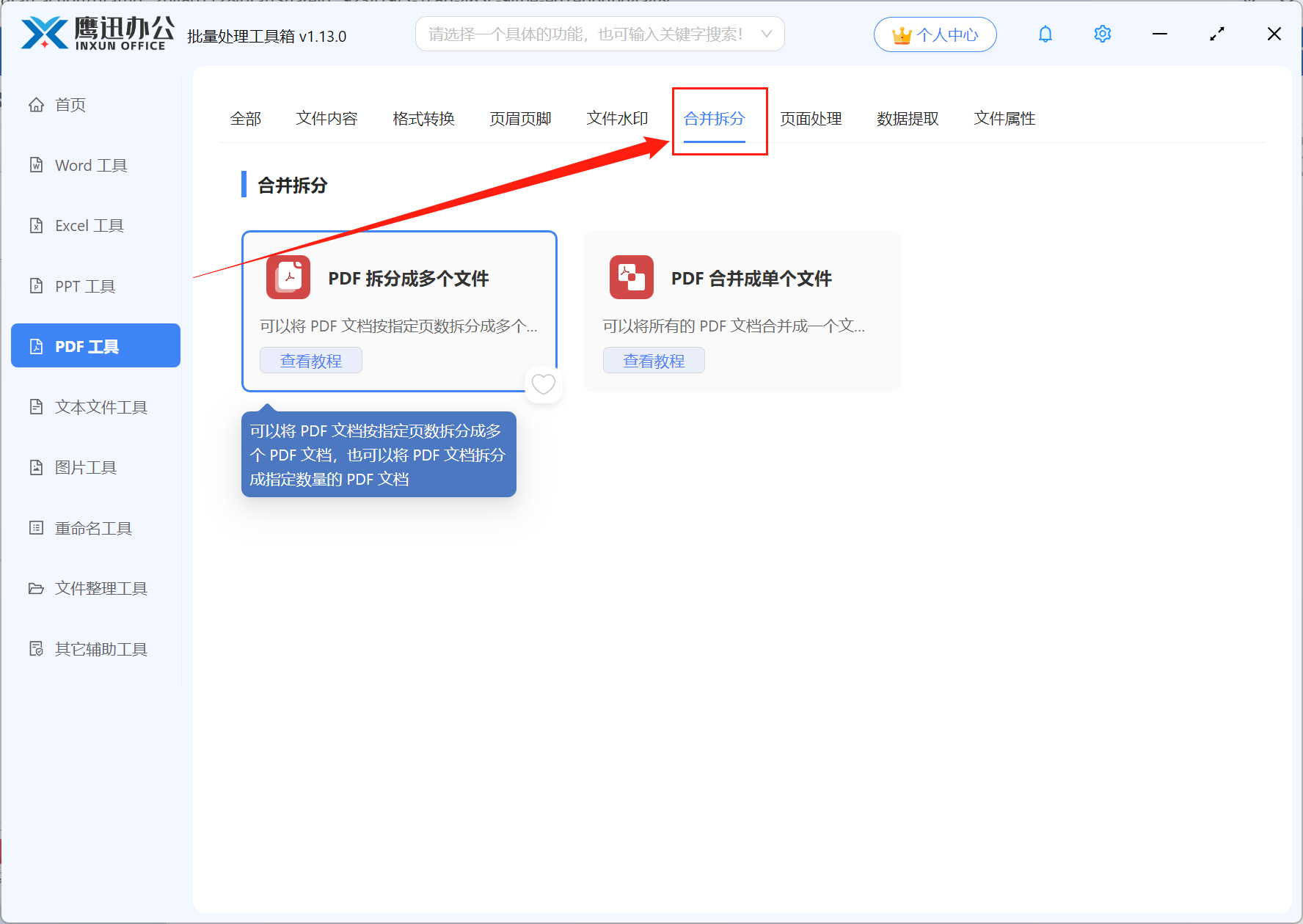Open 查看教程 for PDF 合并成单个文件
This screenshot has height=924, width=1303.
pos(653,360)
